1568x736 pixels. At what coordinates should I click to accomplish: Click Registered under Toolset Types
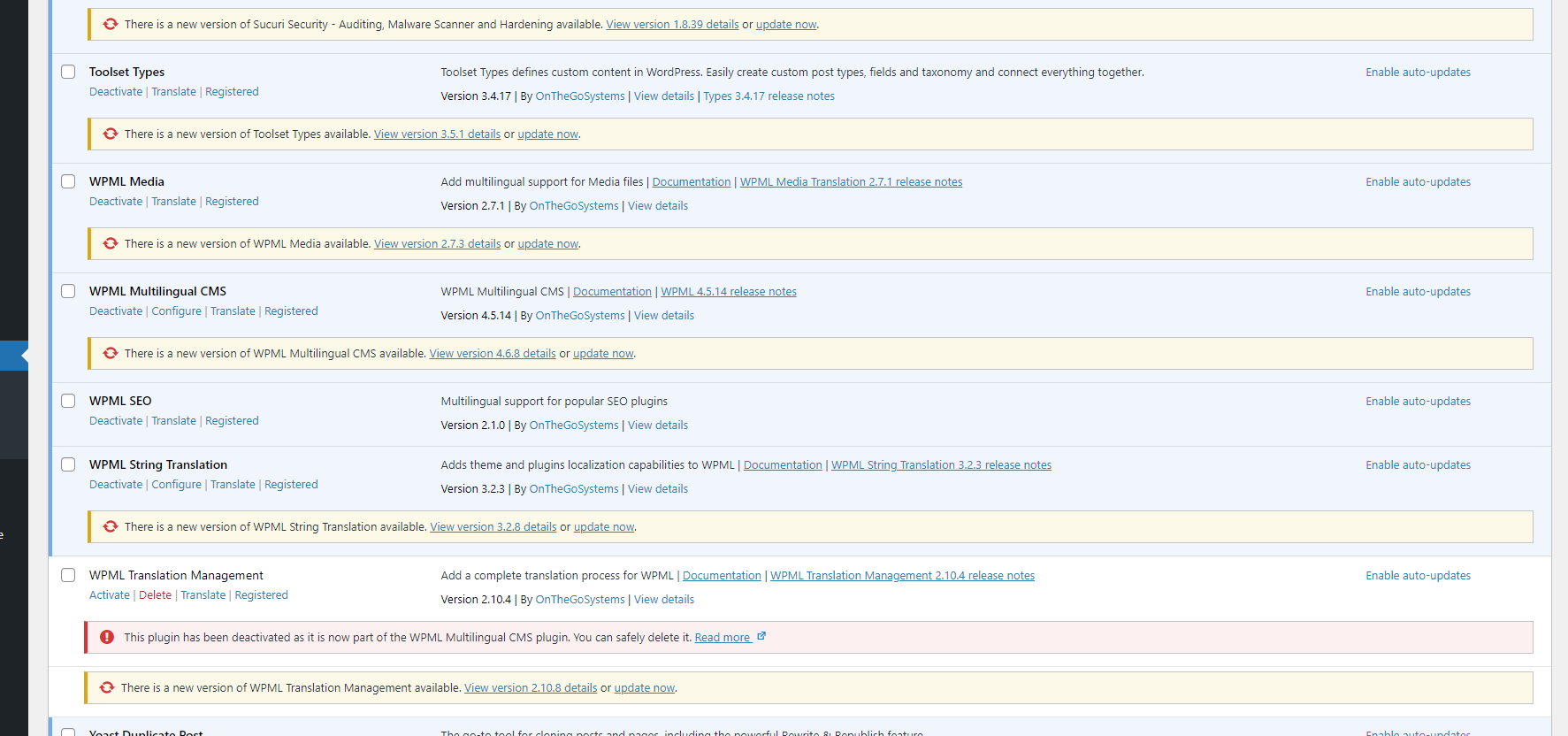(x=232, y=92)
